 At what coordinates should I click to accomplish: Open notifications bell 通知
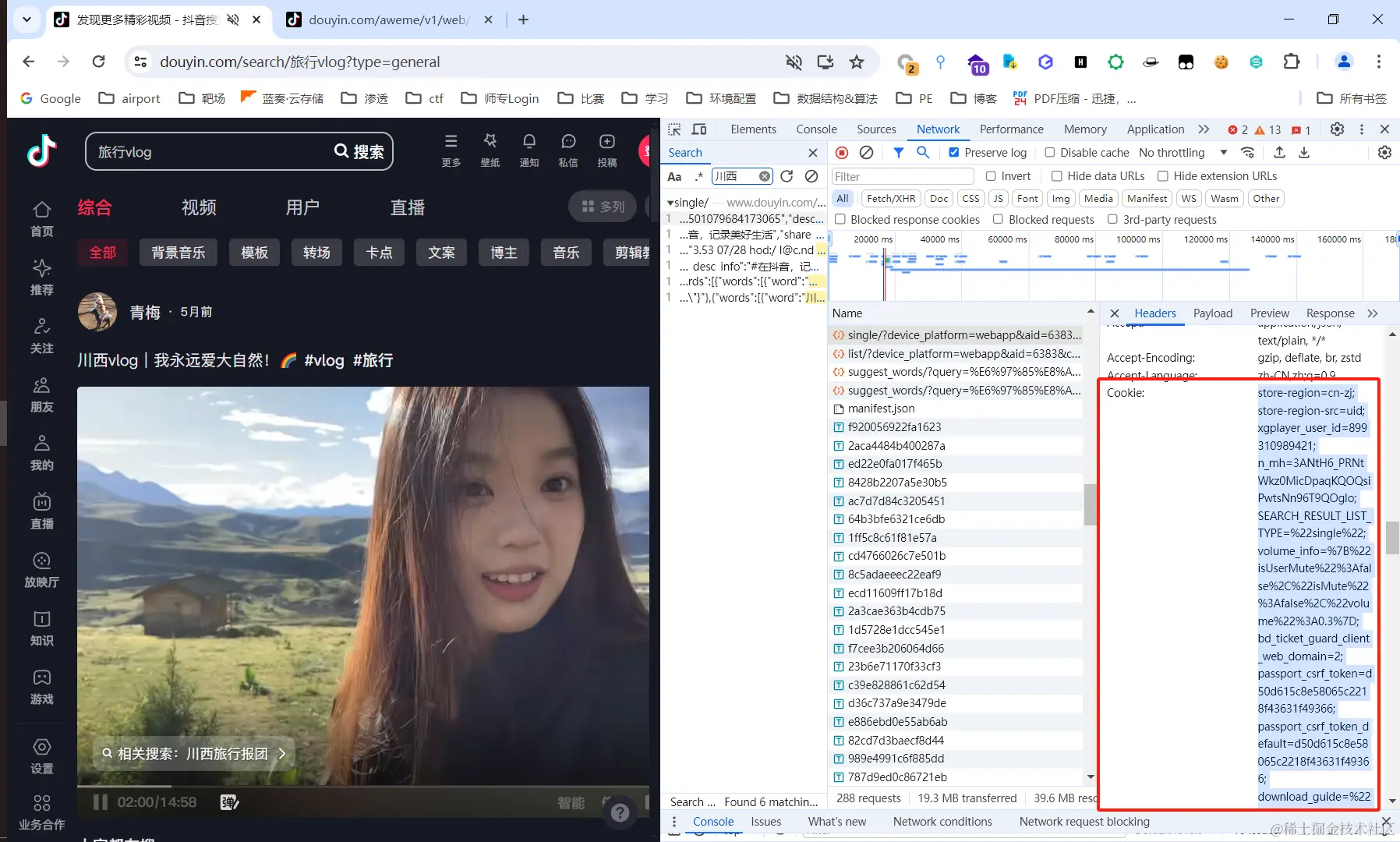(x=529, y=150)
